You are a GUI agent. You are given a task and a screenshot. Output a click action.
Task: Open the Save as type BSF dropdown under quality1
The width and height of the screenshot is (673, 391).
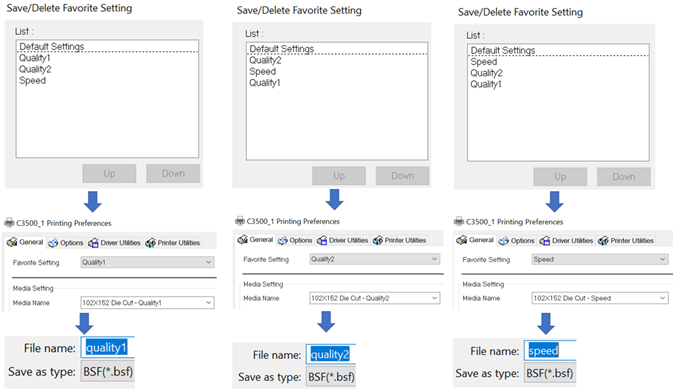click(x=108, y=371)
